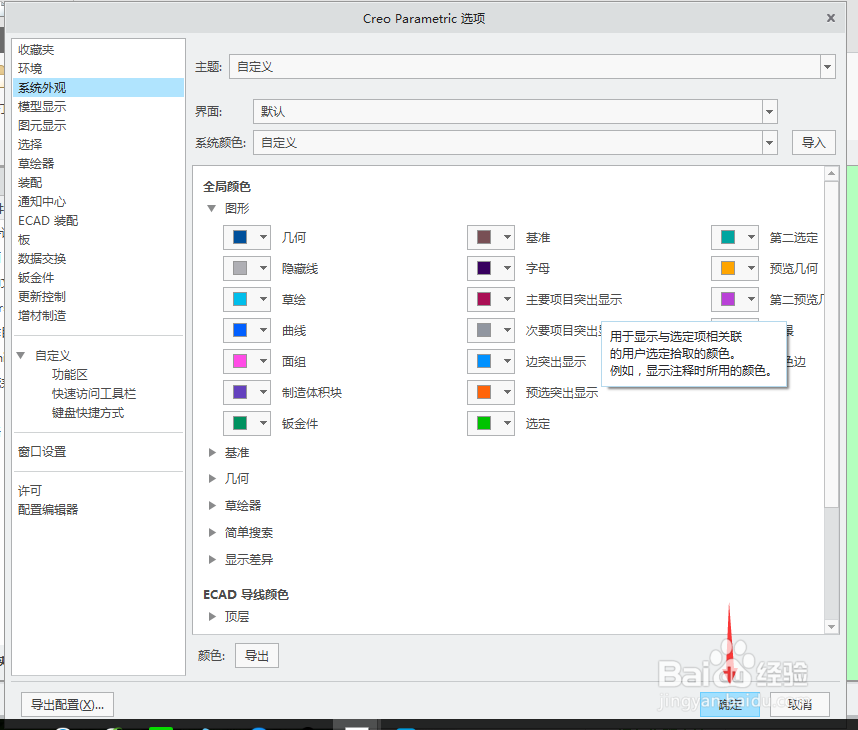858x730 pixels.
Task: Open the 面组 color swatch
Action: click(247, 361)
